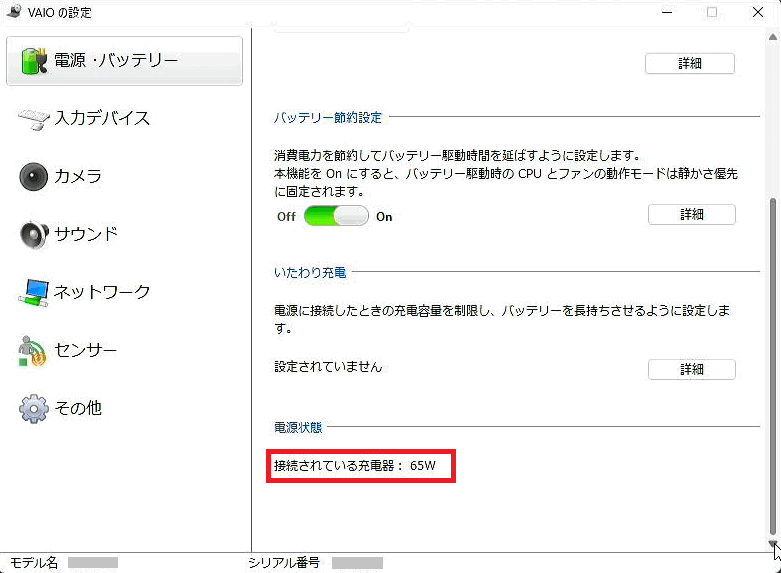Viewport: 781px width, 573px height.
Task: Click the バッテリー節約設定 section heading
Action: (328, 118)
